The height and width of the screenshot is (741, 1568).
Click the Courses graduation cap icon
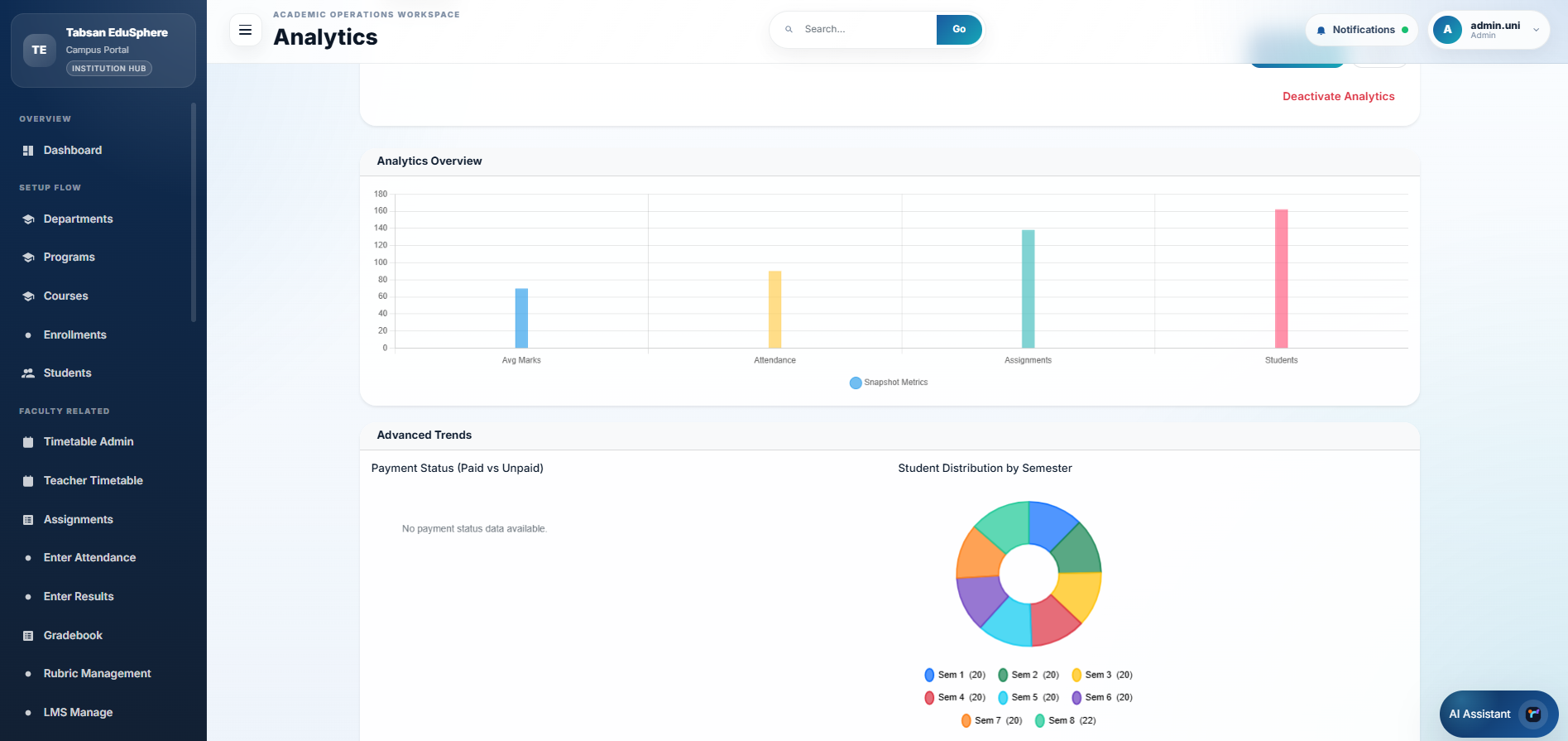(x=28, y=296)
